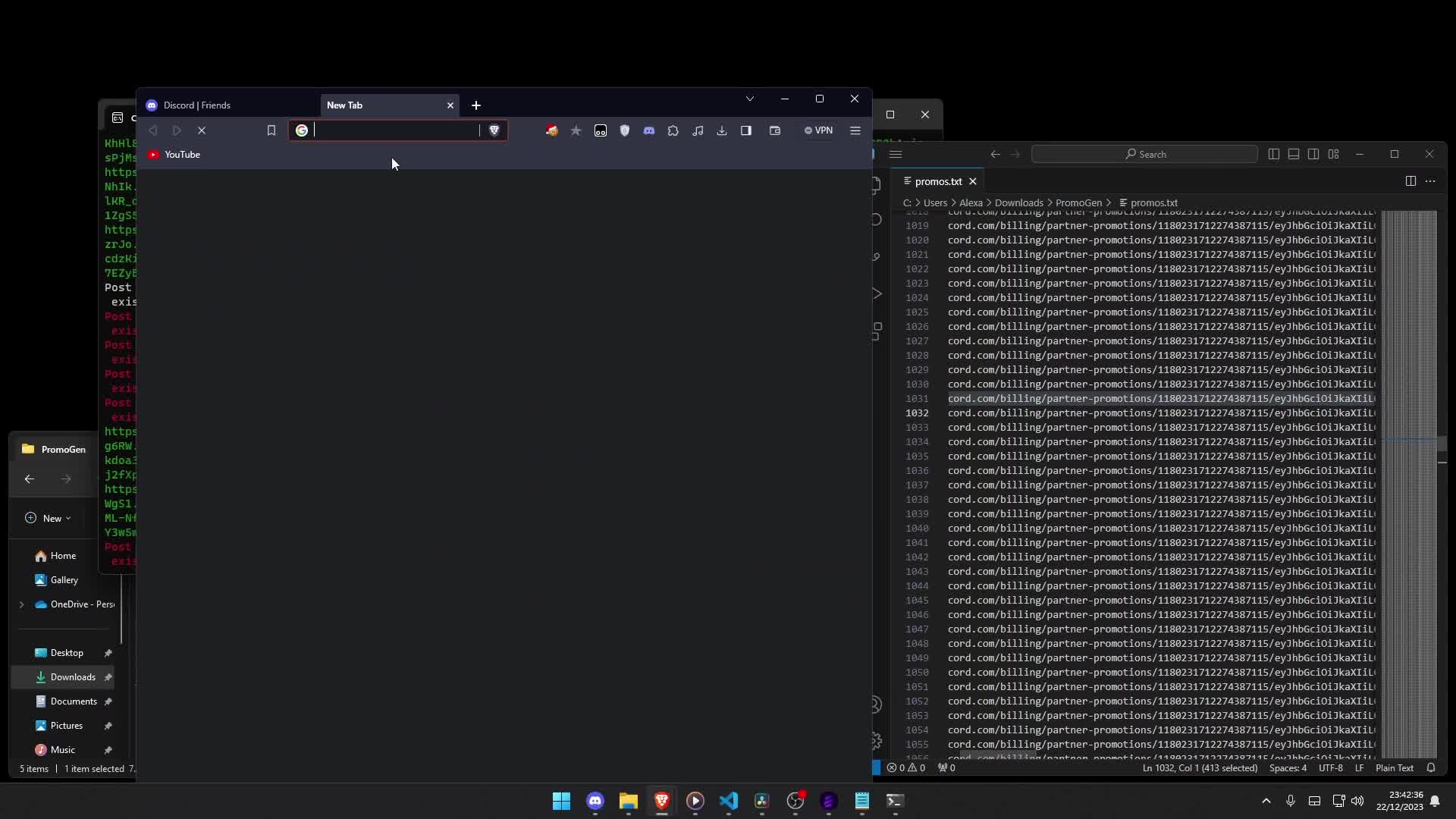Open the VS Code hamburger menu

click(896, 154)
